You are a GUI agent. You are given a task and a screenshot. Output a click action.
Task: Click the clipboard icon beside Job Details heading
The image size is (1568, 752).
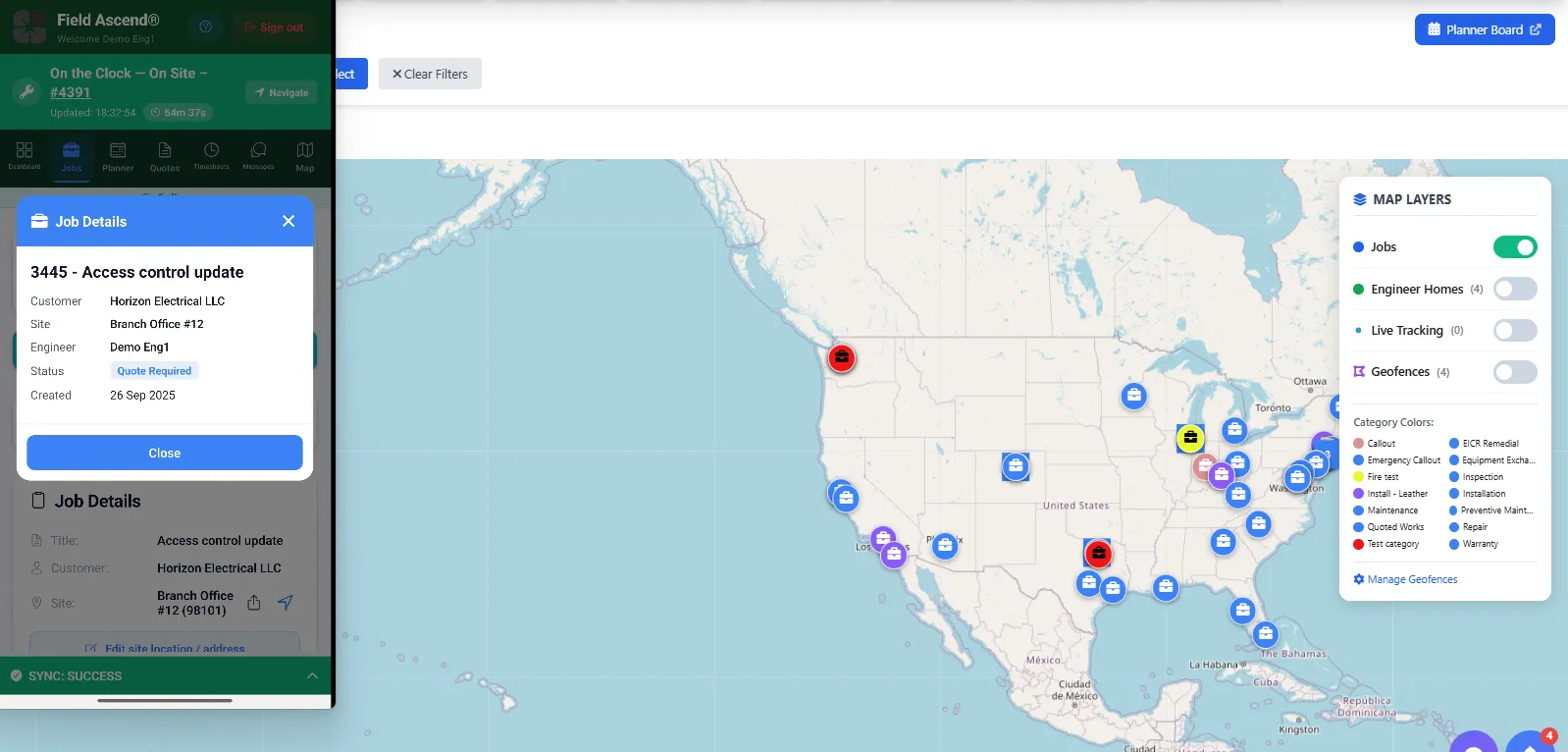tap(38, 501)
